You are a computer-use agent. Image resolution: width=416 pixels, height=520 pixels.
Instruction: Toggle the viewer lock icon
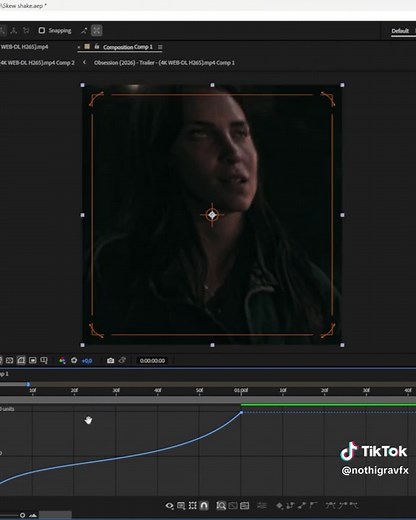click(97, 47)
